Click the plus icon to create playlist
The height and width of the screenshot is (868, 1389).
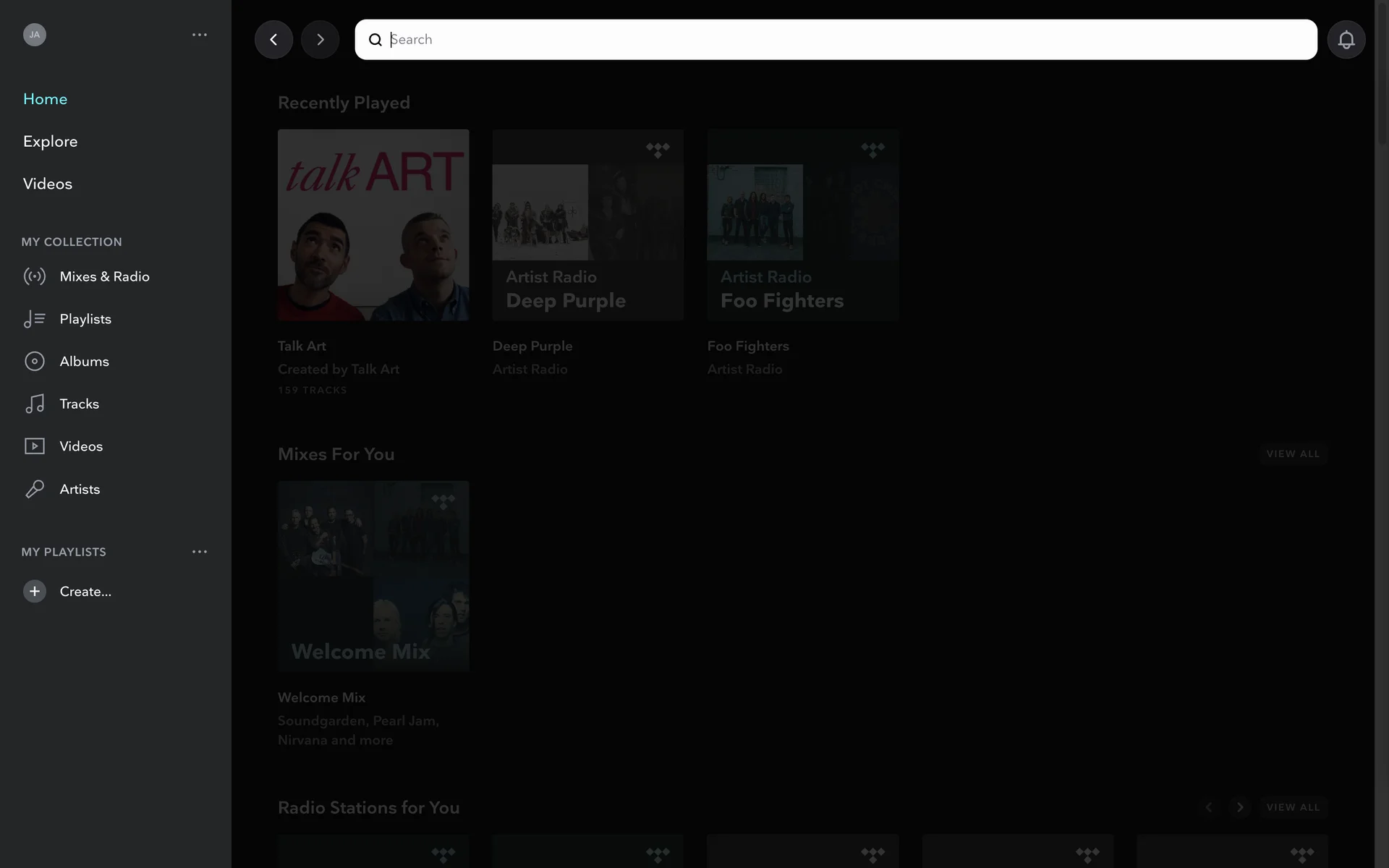pos(35,591)
